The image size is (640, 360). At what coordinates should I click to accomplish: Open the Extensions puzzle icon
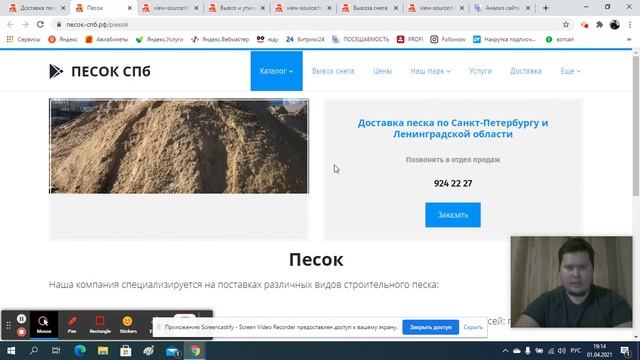[599, 24]
